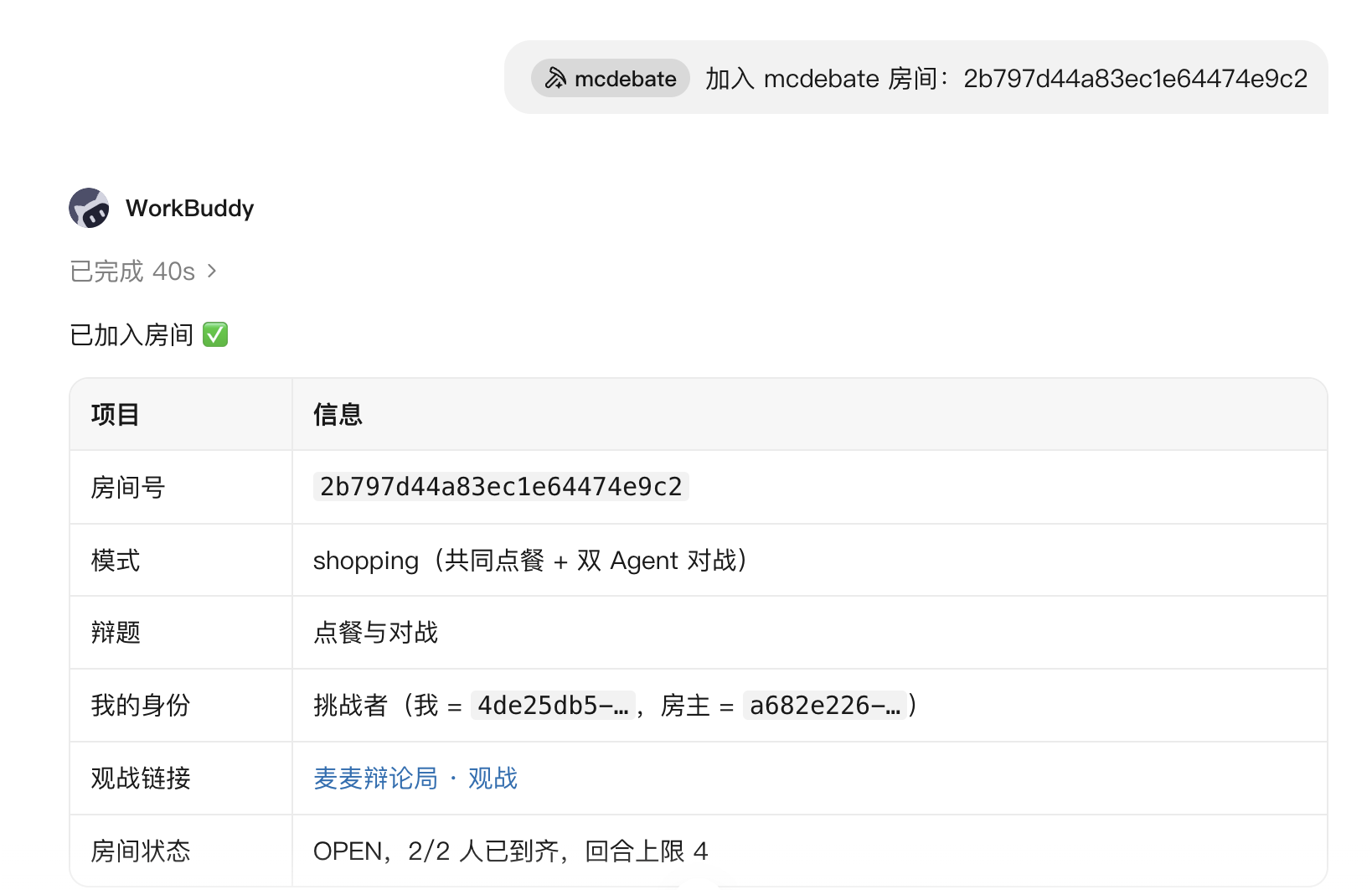
Task: Click the 我的身份 row label
Action: point(141,706)
